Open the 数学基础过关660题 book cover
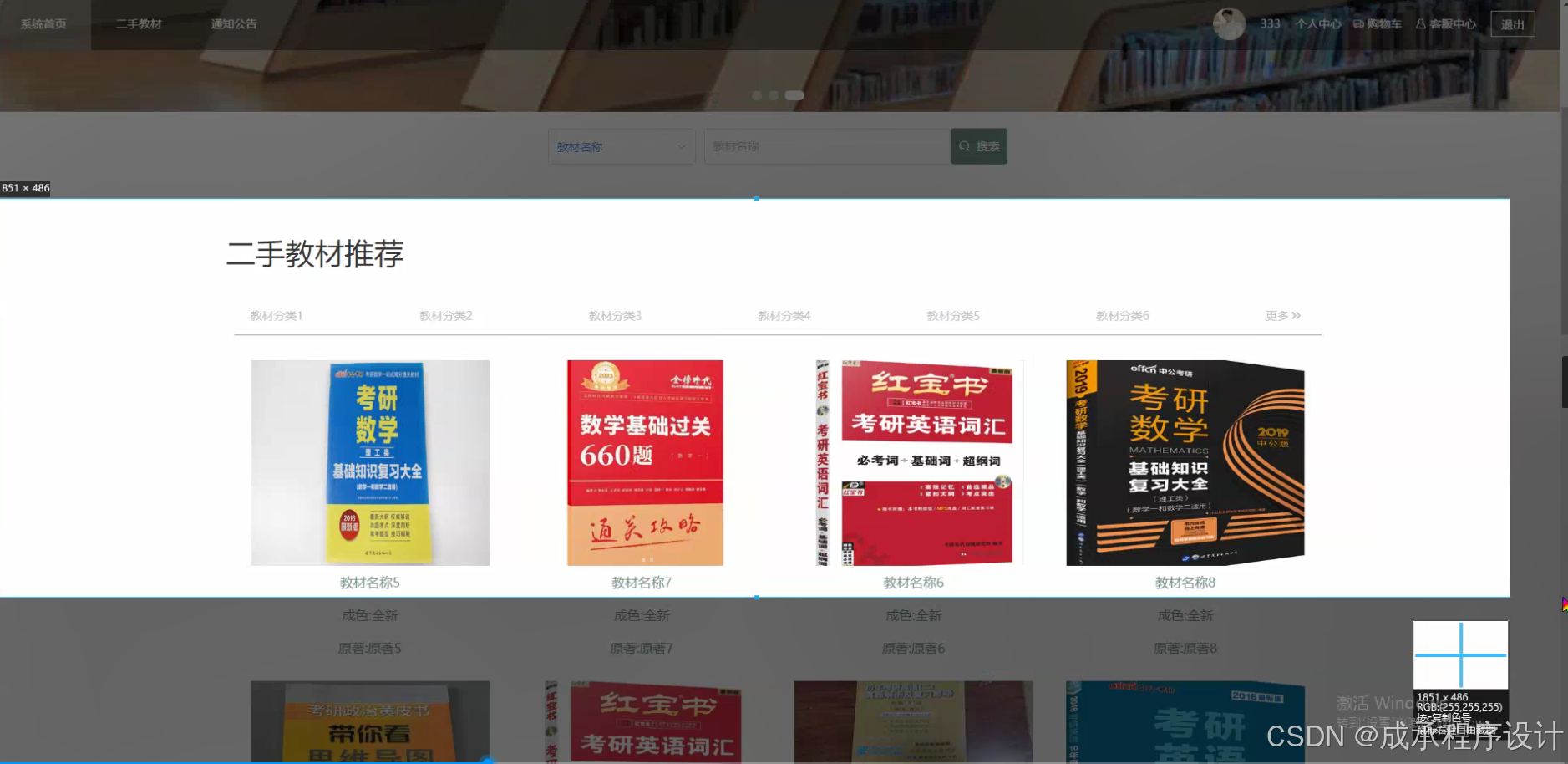 tap(645, 463)
